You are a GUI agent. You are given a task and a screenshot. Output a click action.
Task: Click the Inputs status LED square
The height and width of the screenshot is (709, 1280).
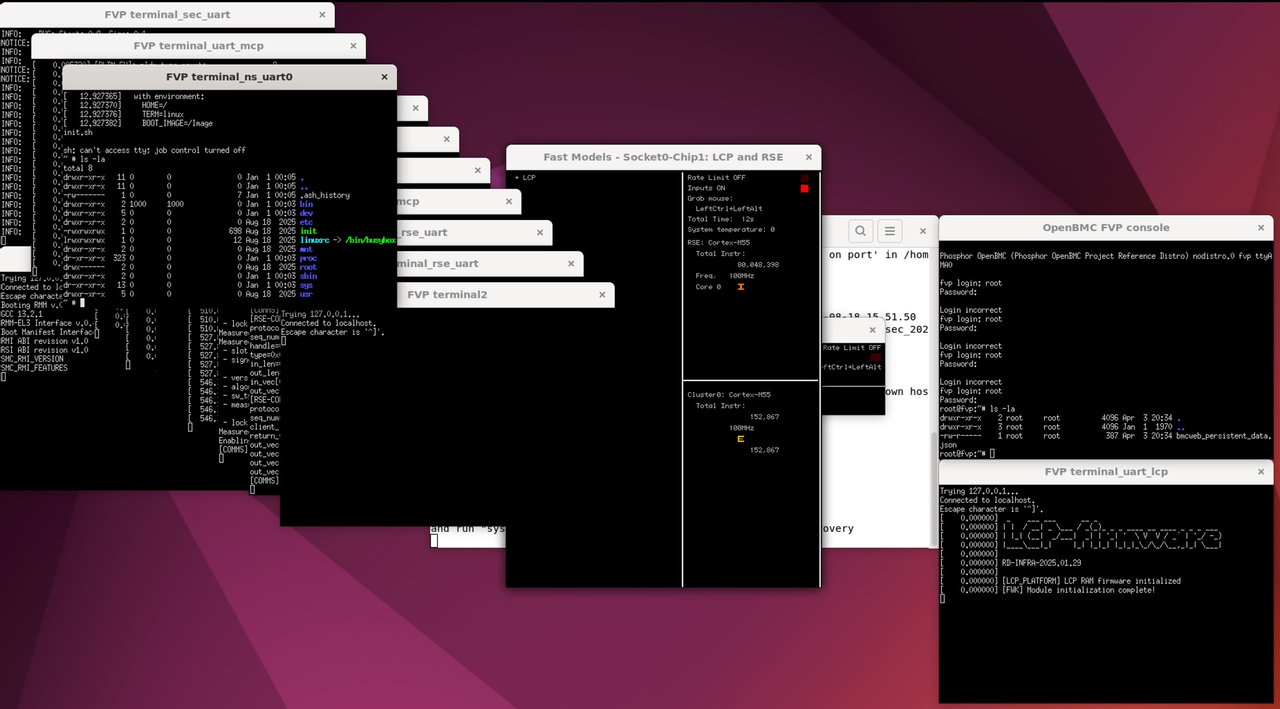[804, 188]
